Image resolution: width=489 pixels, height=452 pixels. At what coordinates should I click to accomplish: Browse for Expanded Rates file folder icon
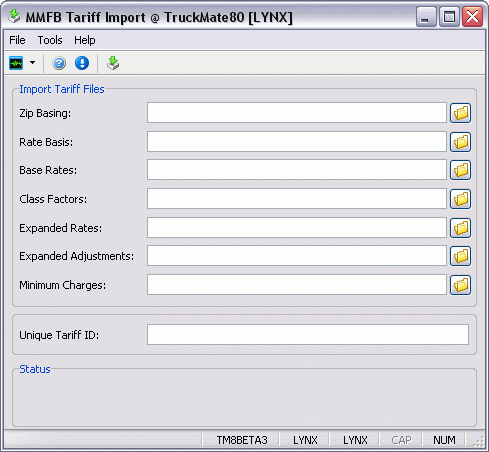460,228
